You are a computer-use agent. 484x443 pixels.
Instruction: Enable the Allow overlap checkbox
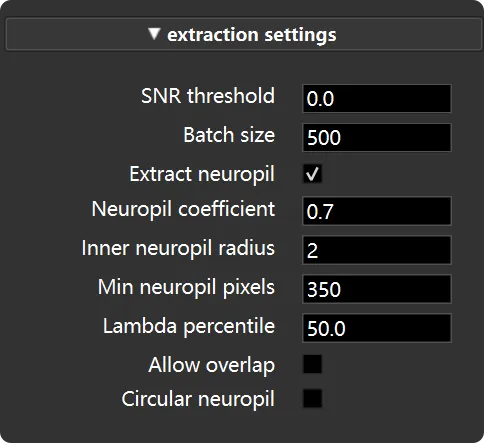(x=312, y=364)
